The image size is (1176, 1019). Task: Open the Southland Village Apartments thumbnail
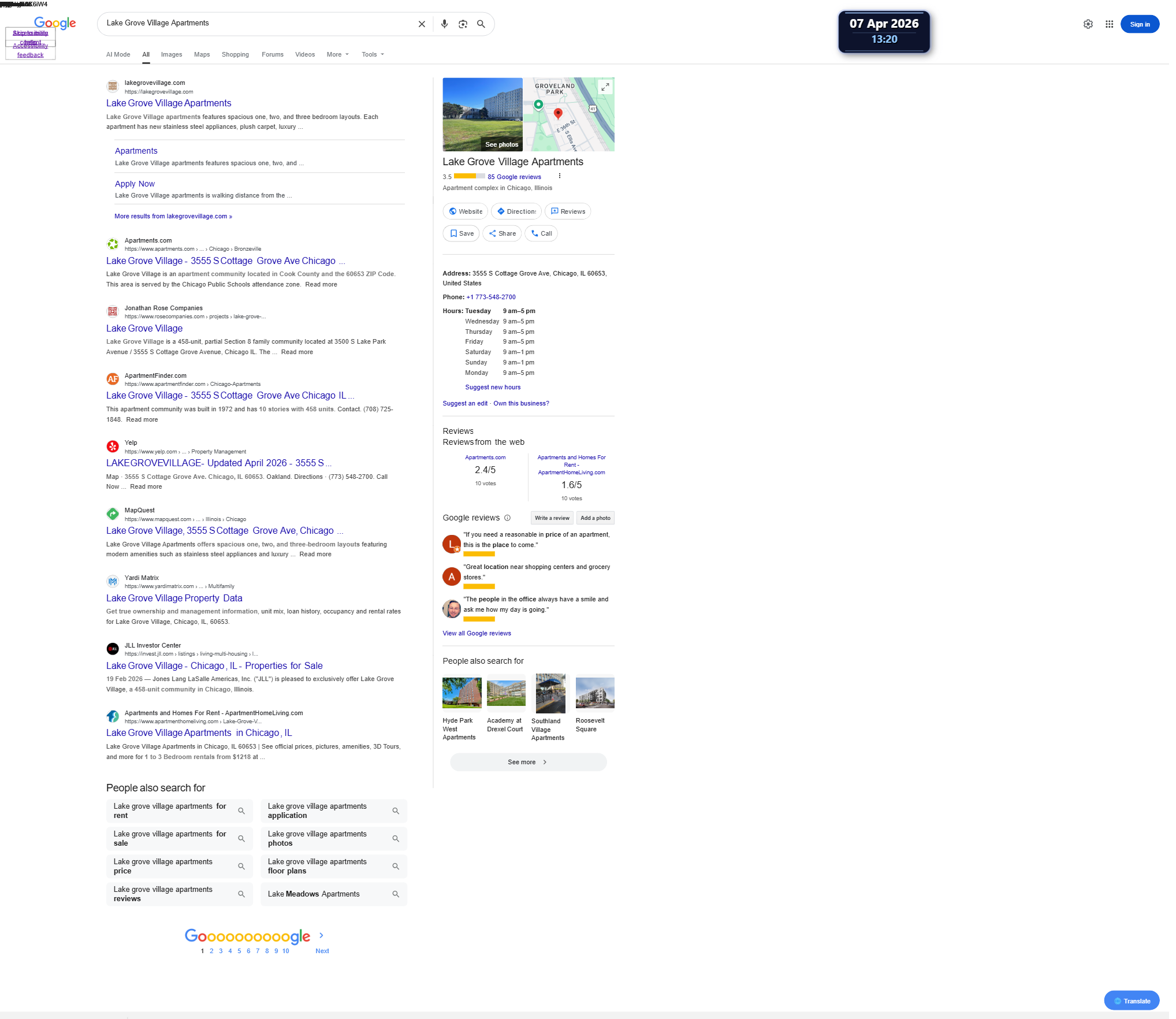coord(550,693)
